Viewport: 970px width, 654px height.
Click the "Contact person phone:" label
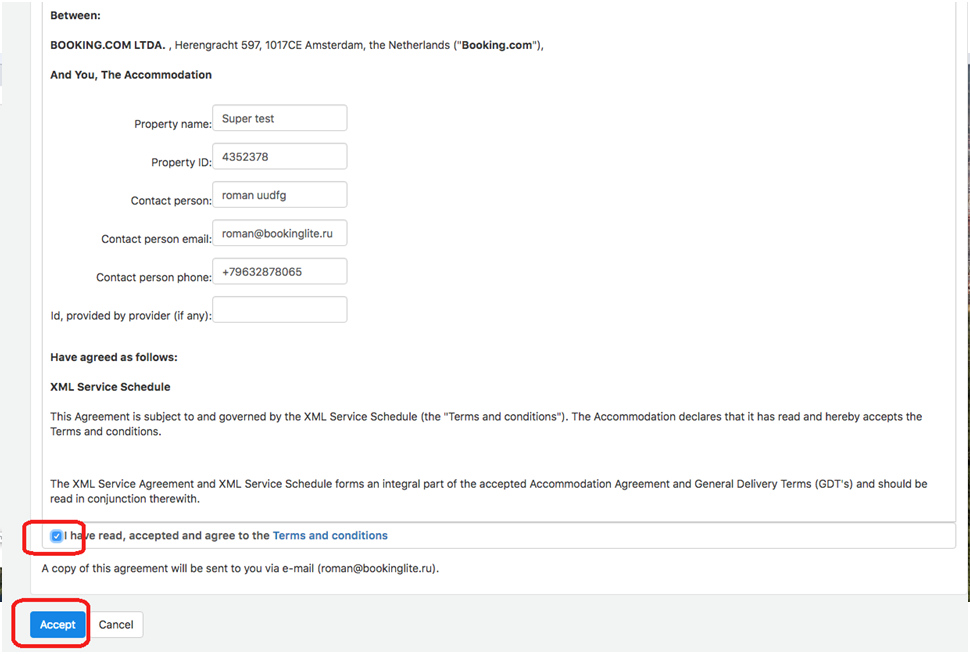point(153,278)
